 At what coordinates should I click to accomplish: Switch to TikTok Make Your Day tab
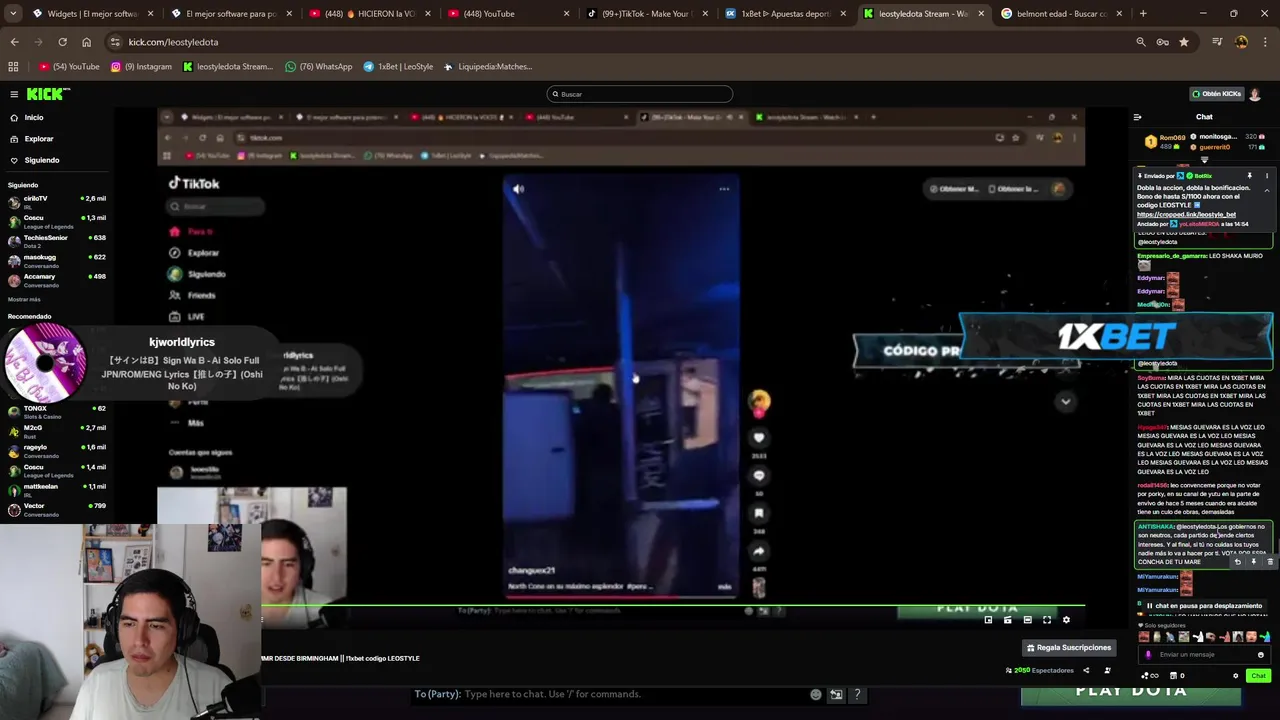point(645,14)
